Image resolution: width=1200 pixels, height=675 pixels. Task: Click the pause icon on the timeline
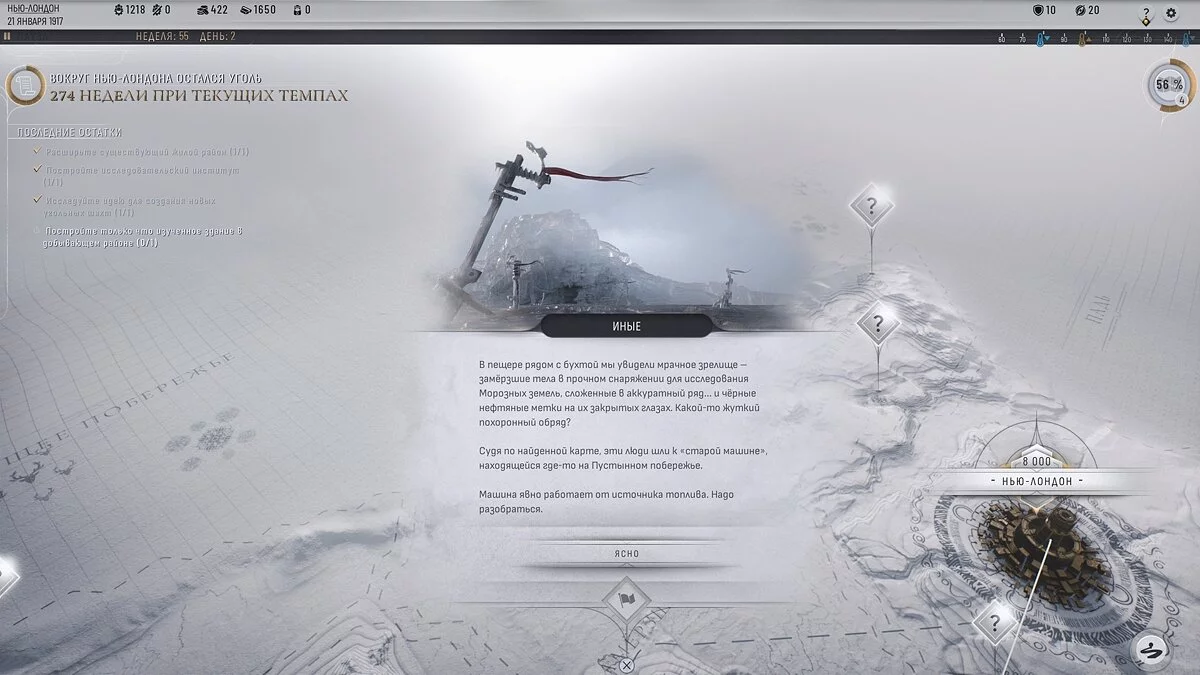coord(8,37)
